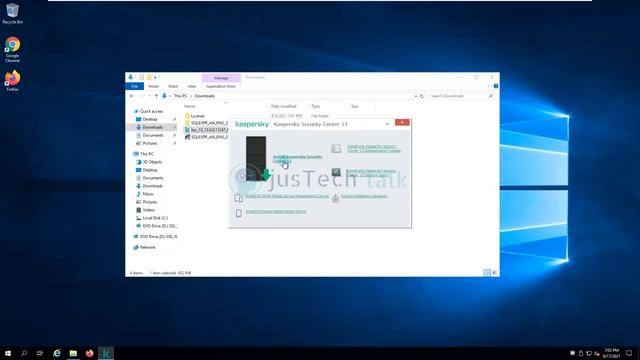
Task: Open Customize Quick Access Toolbar dropdown
Action: tap(156, 77)
